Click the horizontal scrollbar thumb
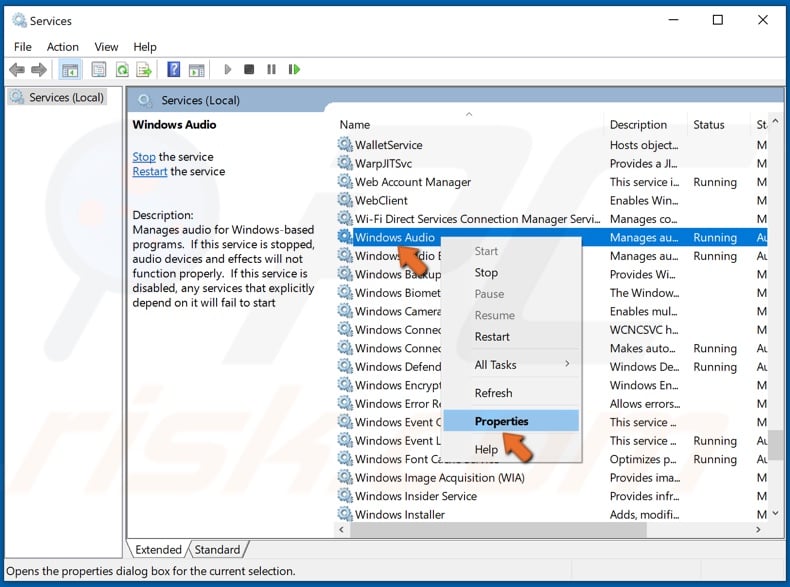790x587 pixels. [498, 530]
